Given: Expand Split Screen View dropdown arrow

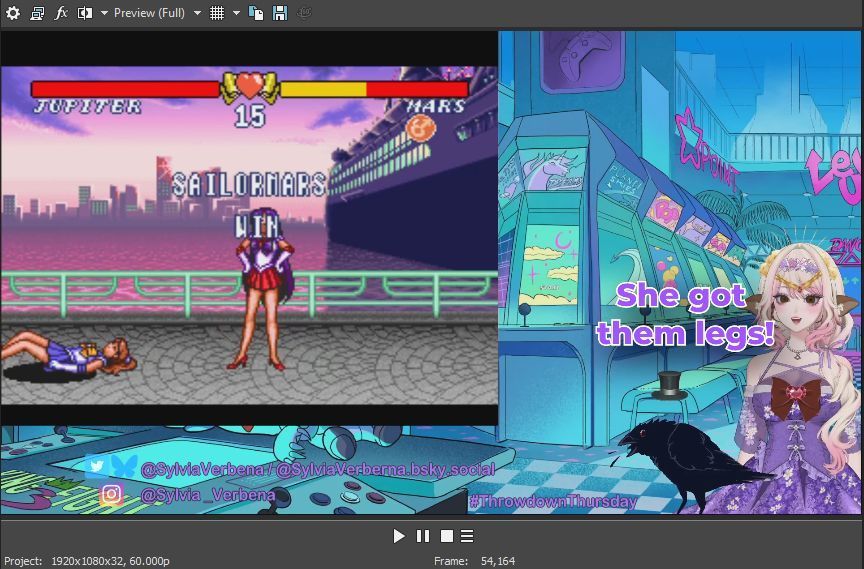Looking at the screenshot, I should 104,13.
